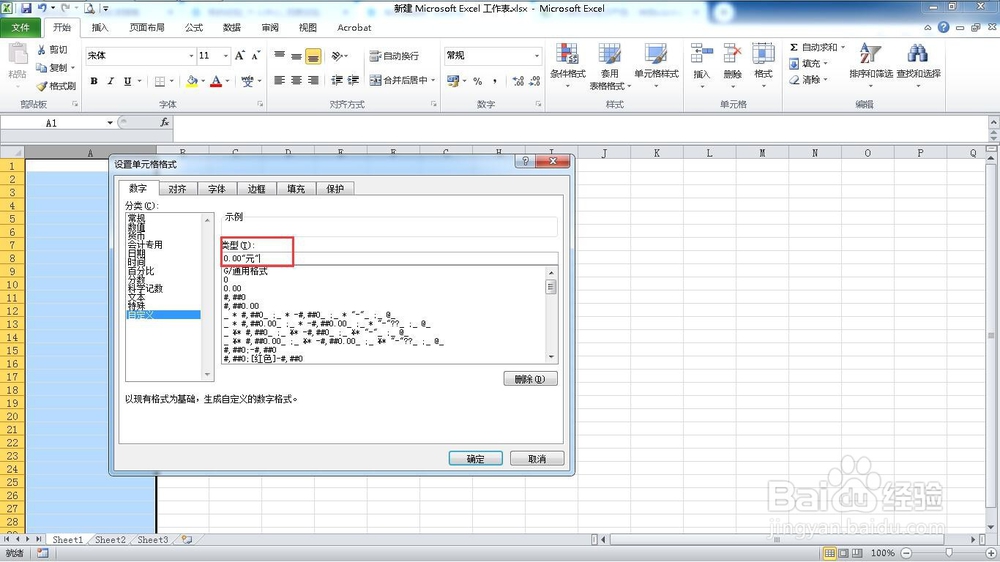This screenshot has height=562, width=1000.
Task: Click the cell borders icon
Action: point(160,81)
